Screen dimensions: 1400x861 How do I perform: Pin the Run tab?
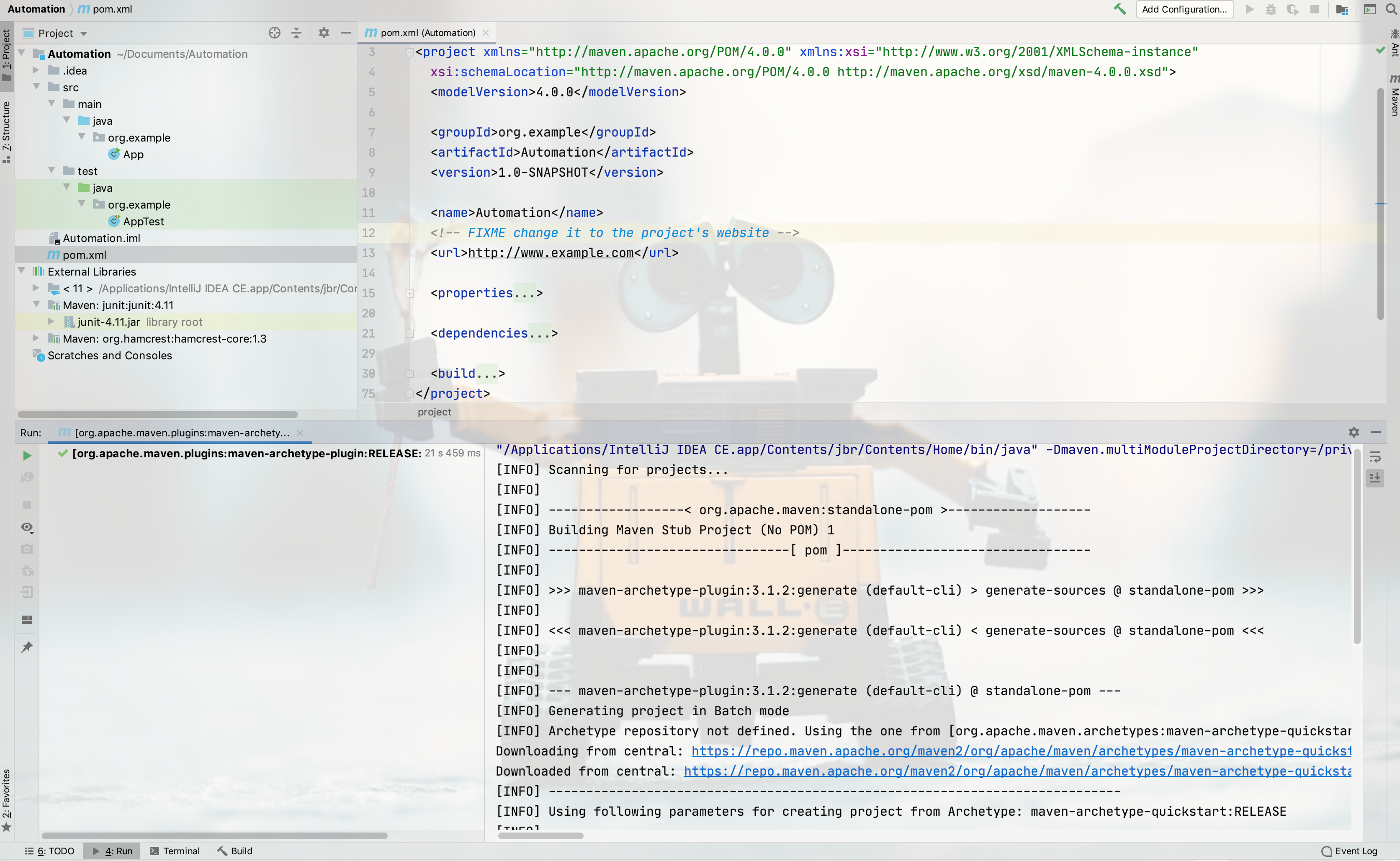pyautogui.click(x=27, y=647)
